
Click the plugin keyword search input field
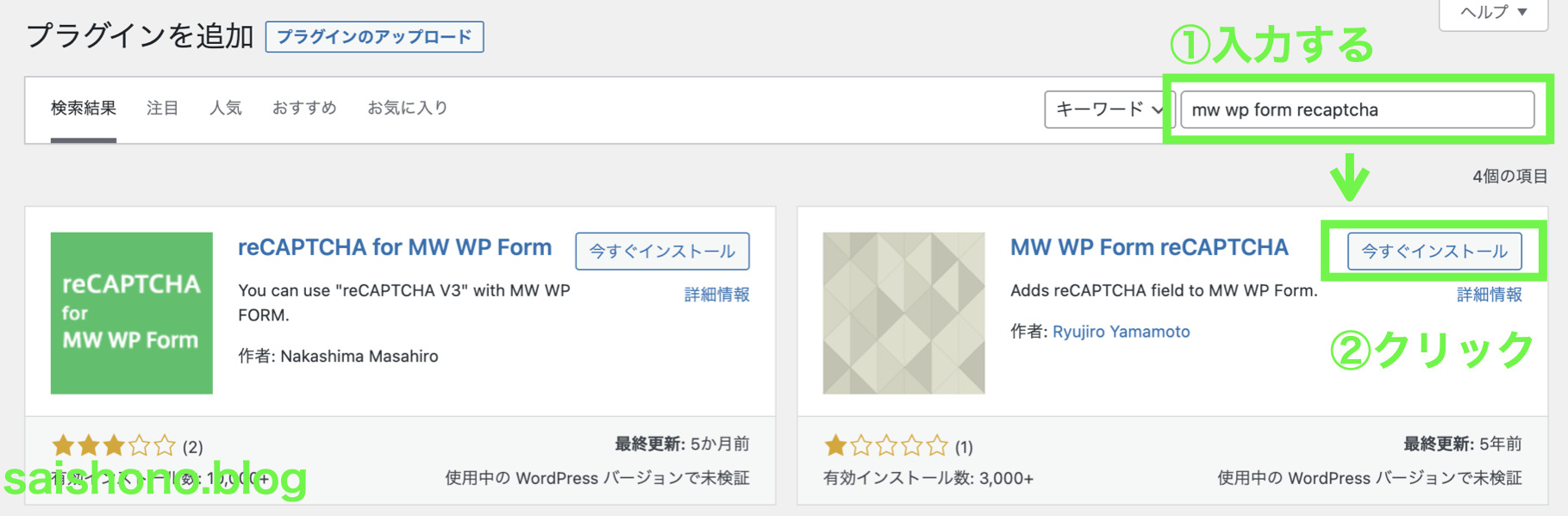[x=1358, y=109]
